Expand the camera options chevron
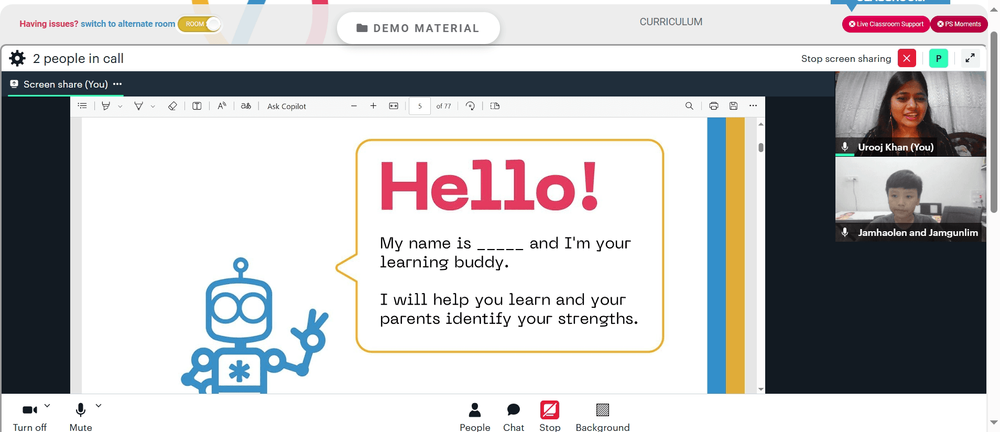 [47, 405]
